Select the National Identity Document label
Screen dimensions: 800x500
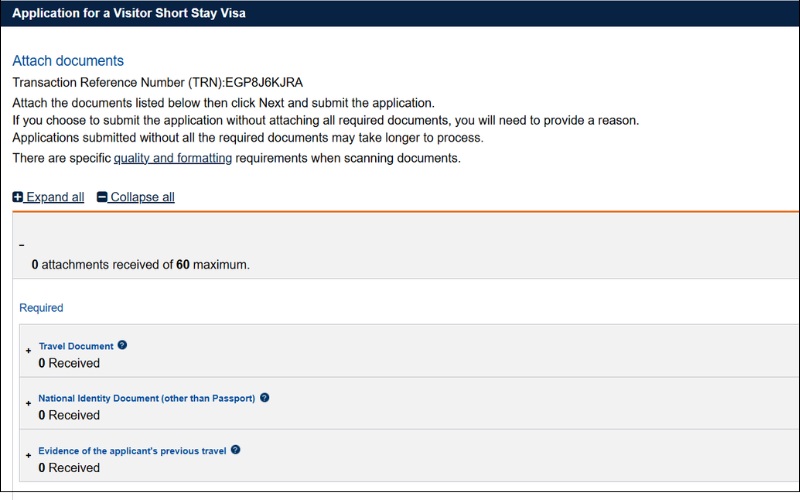(146, 398)
